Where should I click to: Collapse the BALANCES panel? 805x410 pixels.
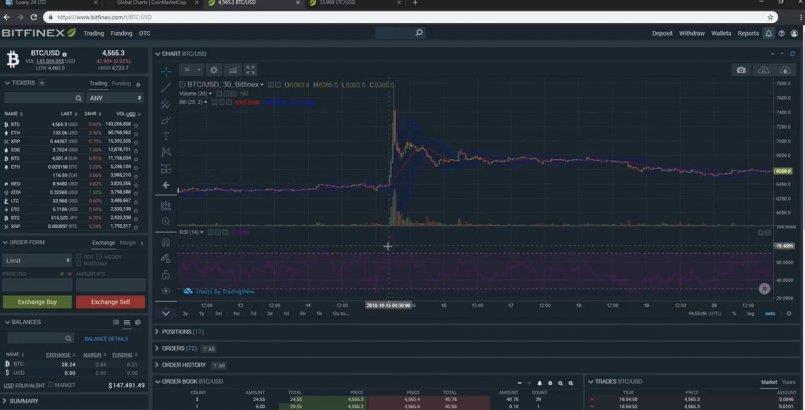click(x=7, y=322)
